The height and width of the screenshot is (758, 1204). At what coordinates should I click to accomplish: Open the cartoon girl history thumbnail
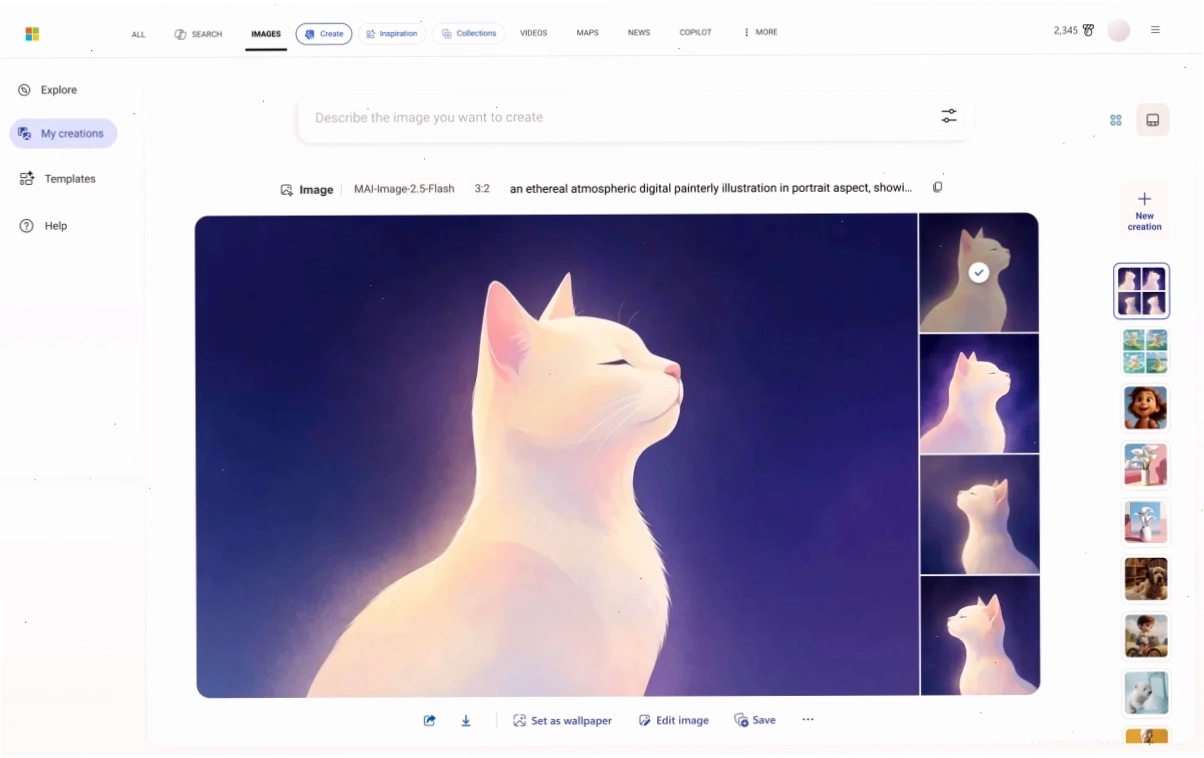1145,408
